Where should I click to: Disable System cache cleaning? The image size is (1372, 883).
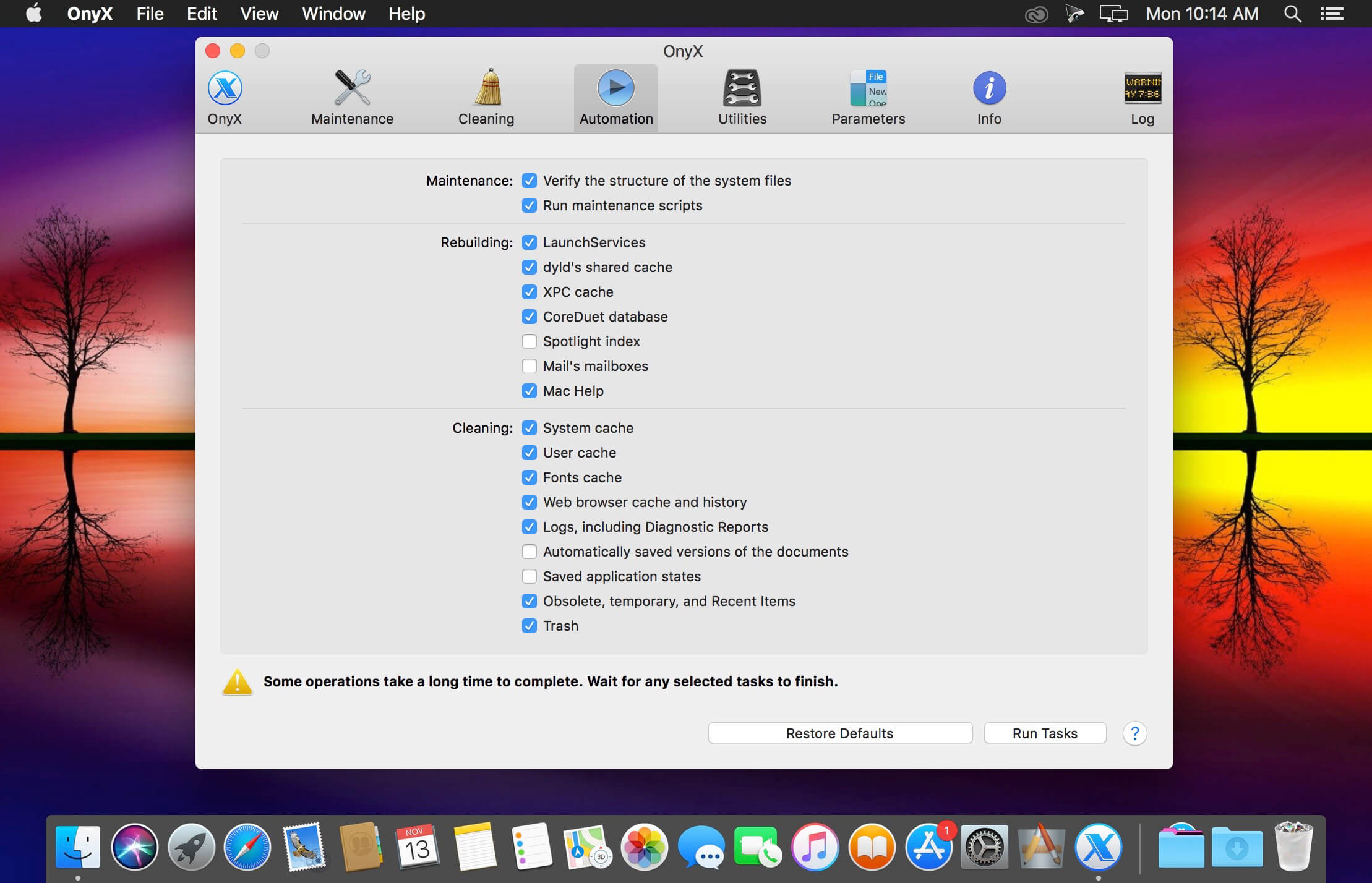[530, 428]
